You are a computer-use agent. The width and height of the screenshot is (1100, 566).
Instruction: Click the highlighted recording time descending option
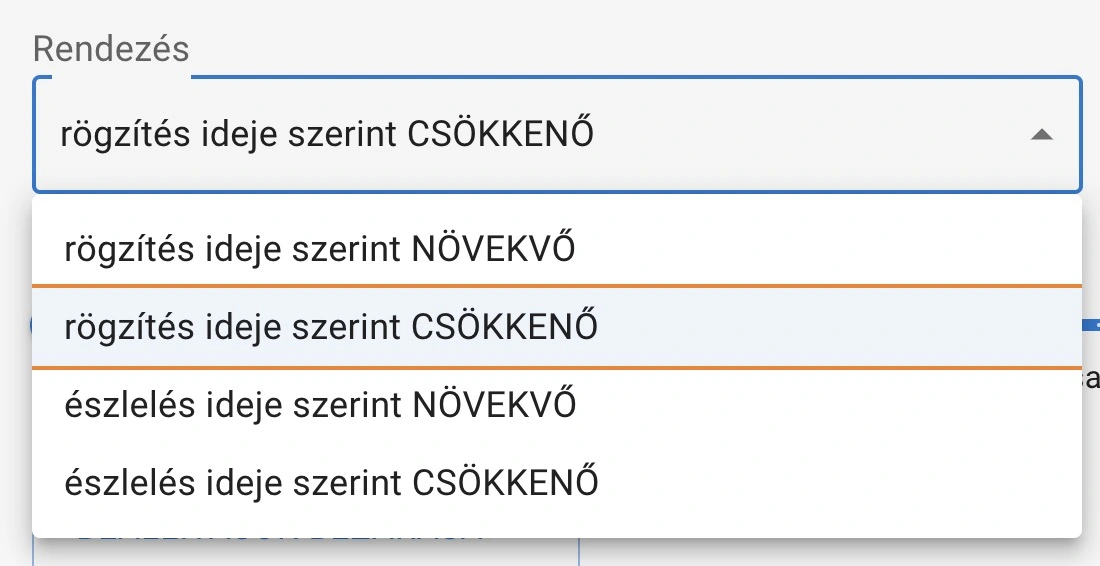[331, 327]
